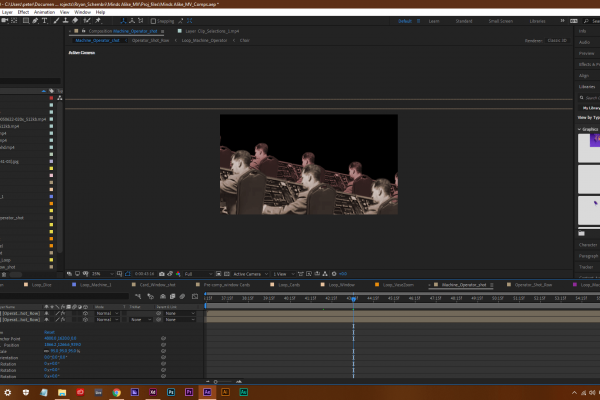Switch to Loop_Machine_1 timeline tab
Screen dimensions: 600x400
point(95,285)
